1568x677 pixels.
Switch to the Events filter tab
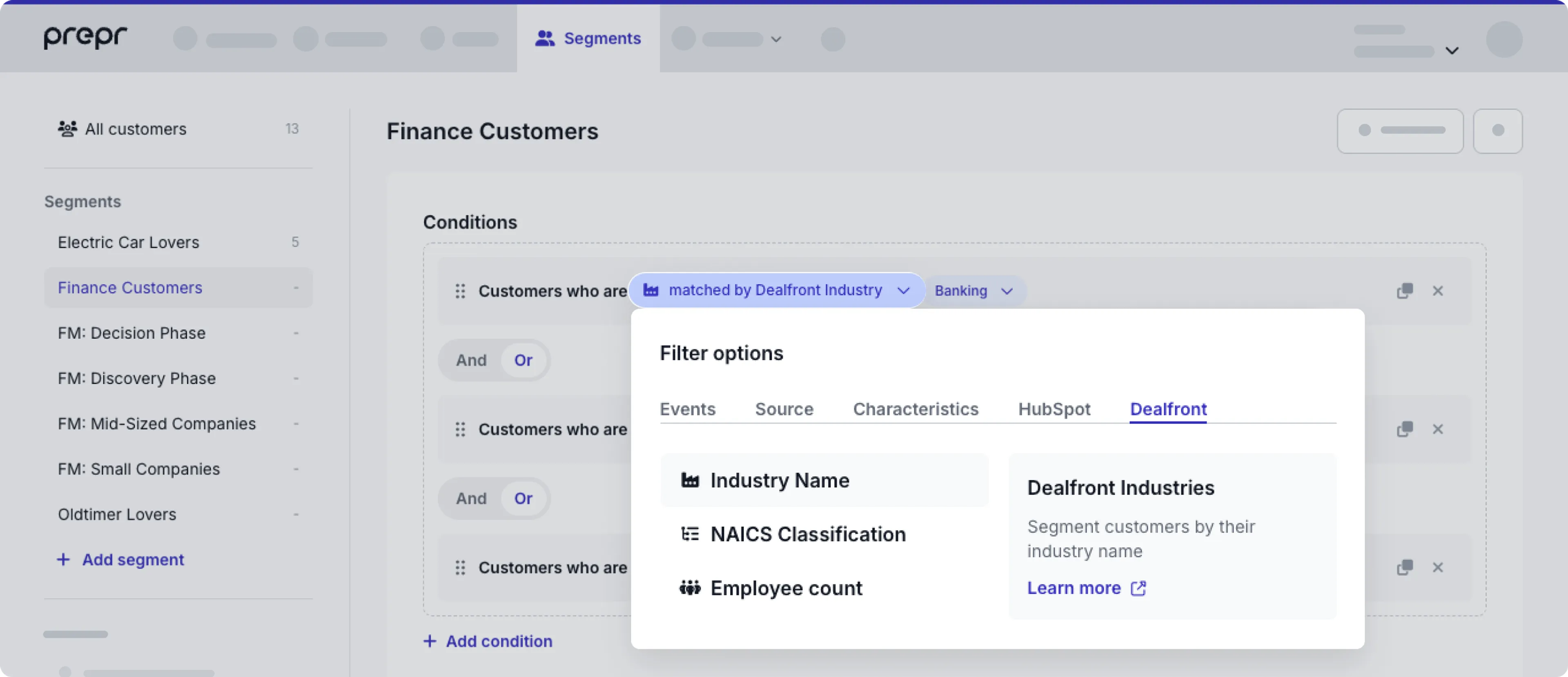tap(687, 409)
